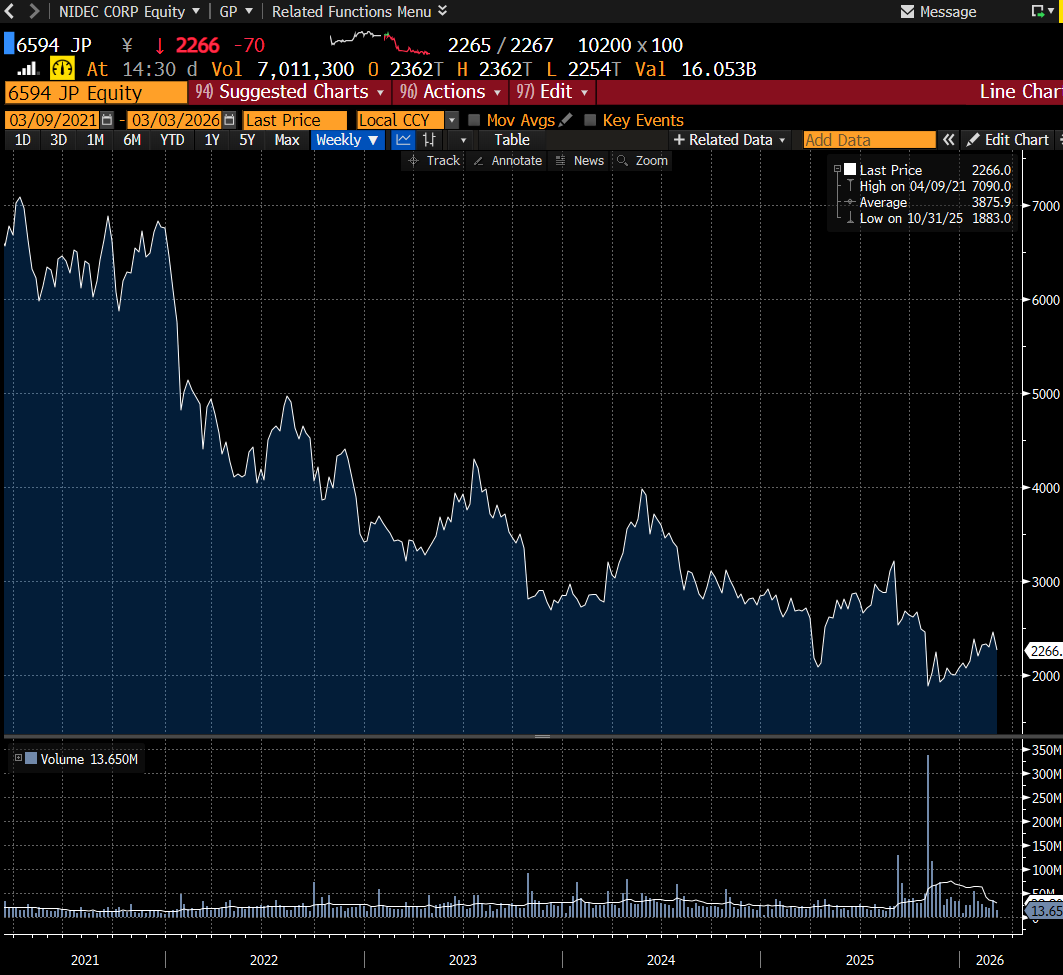Click the Edit Chart button label
The image size is (1063, 975).
pyautogui.click(x=1017, y=140)
